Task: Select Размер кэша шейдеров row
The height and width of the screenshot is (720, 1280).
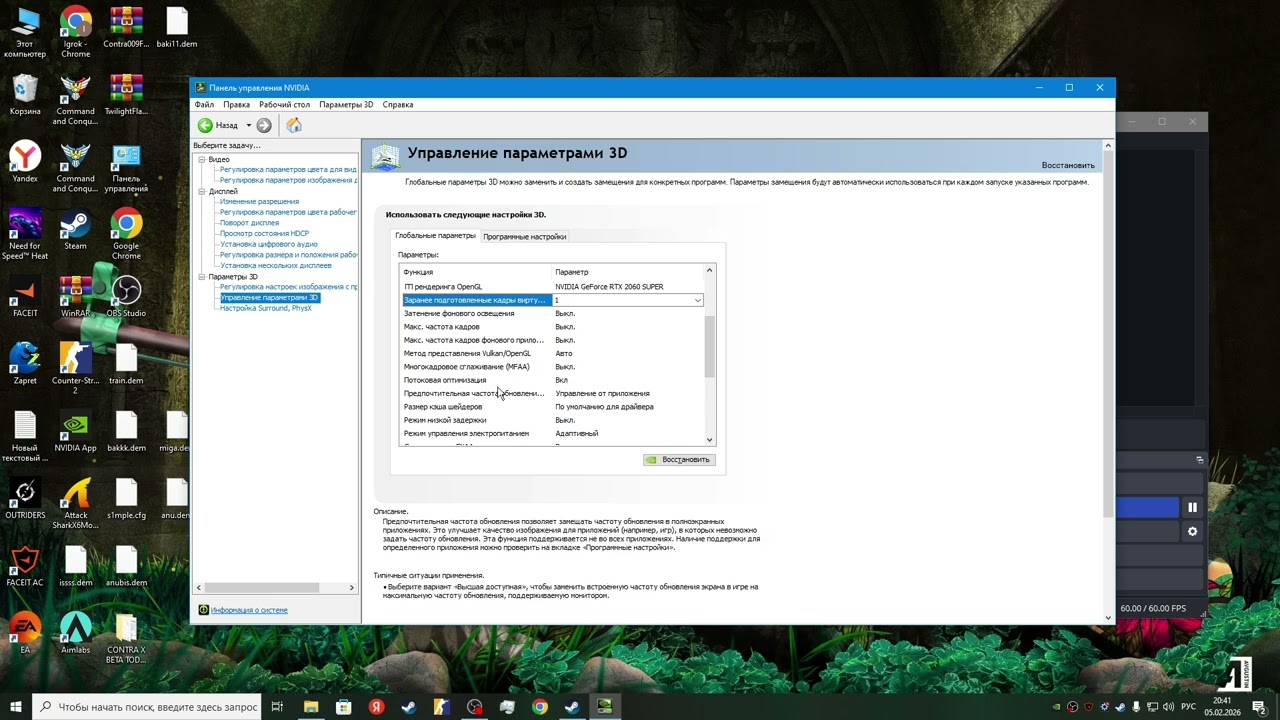Action: click(x=552, y=407)
